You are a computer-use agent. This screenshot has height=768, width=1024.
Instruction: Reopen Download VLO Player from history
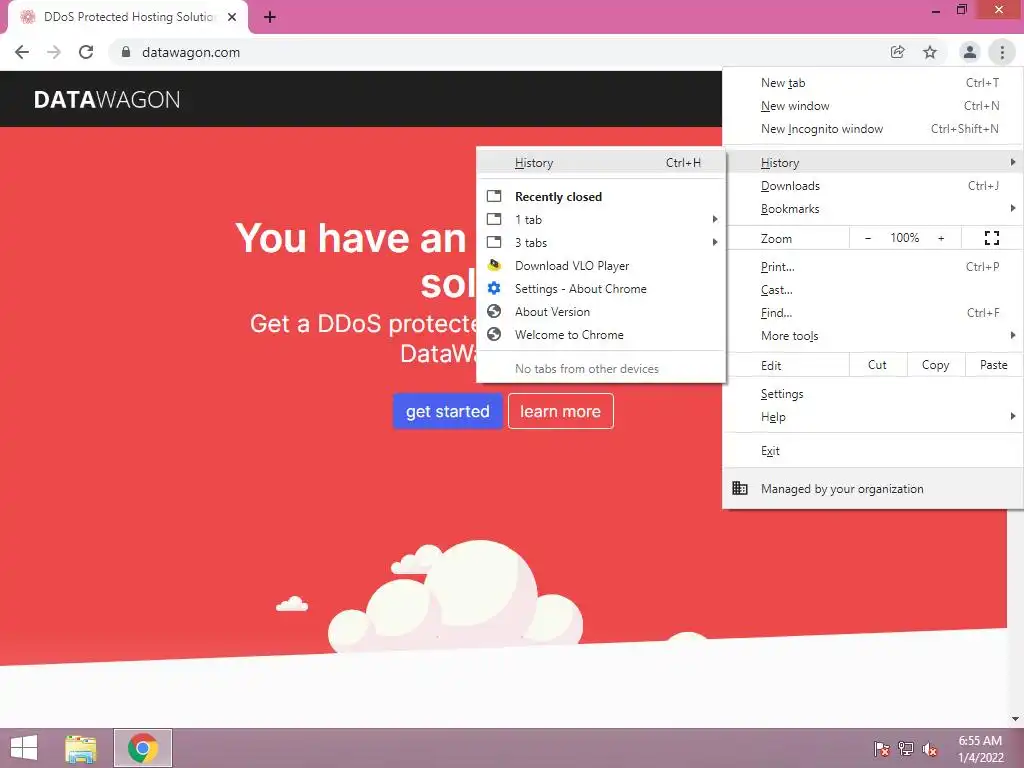point(601,266)
